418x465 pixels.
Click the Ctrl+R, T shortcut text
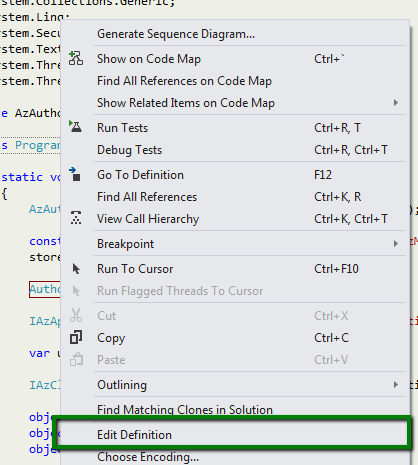click(x=337, y=128)
